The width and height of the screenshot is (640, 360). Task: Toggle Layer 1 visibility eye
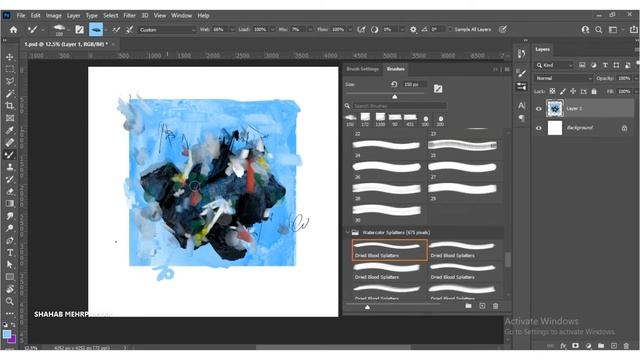538,109
